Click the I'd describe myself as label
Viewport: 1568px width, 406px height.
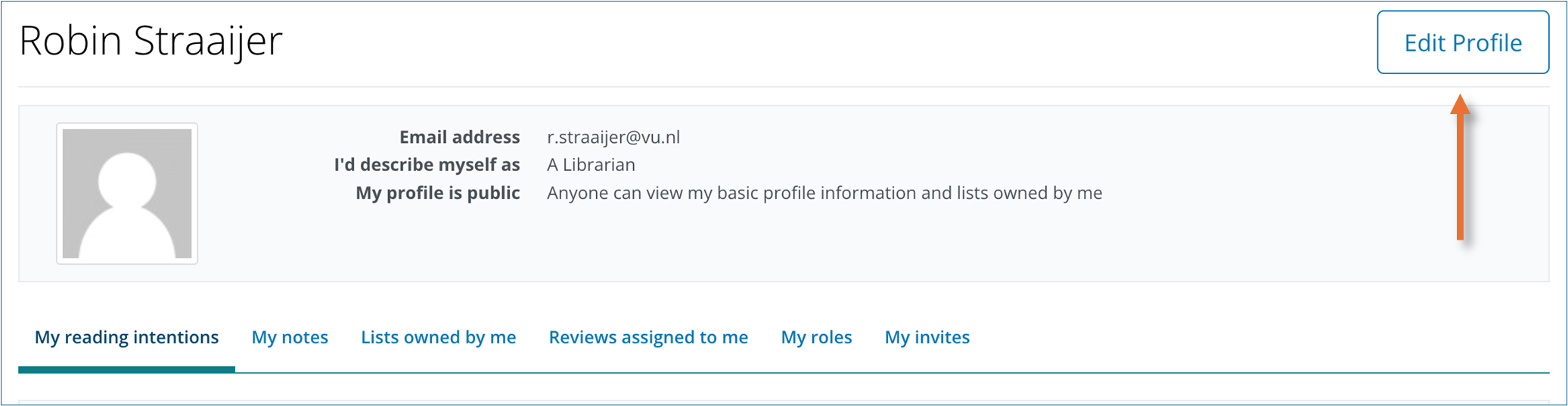[427, 165]
